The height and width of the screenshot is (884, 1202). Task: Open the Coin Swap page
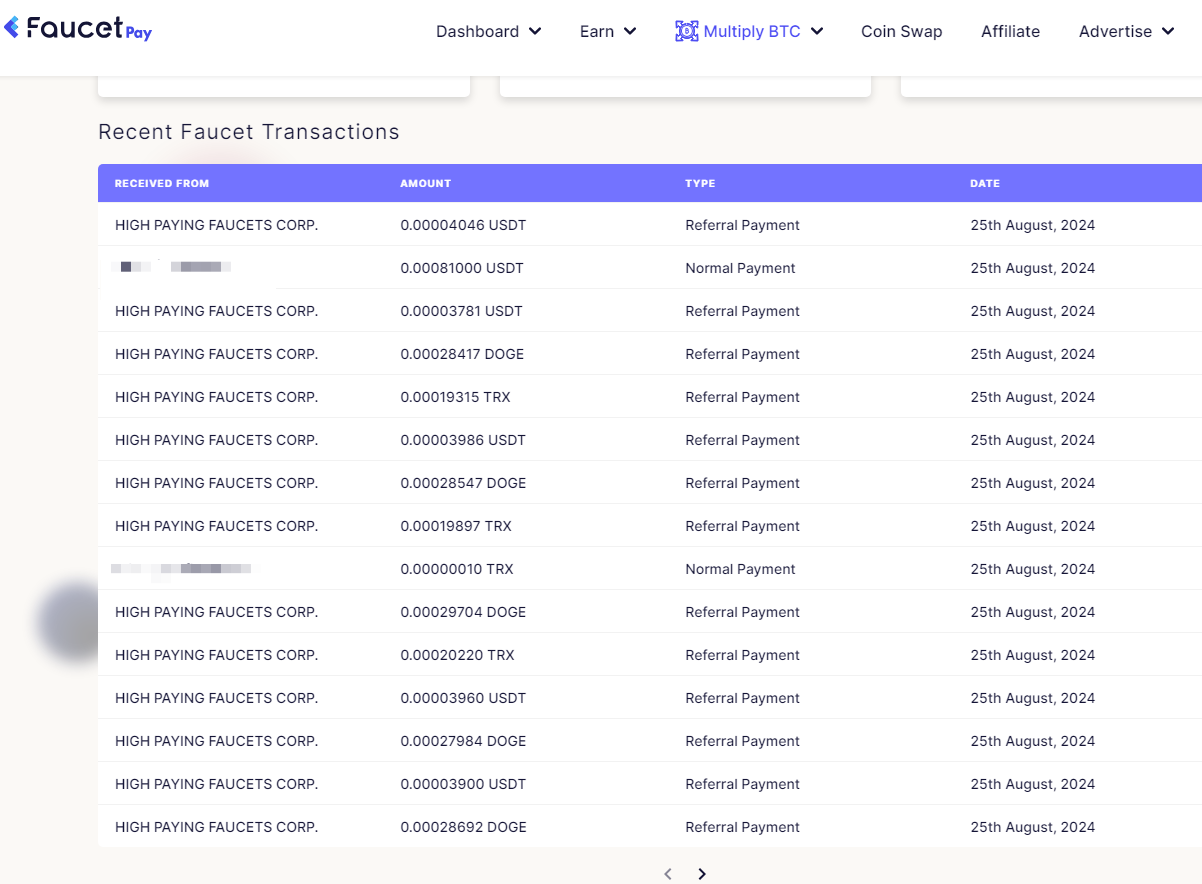[x=902, y=31]
